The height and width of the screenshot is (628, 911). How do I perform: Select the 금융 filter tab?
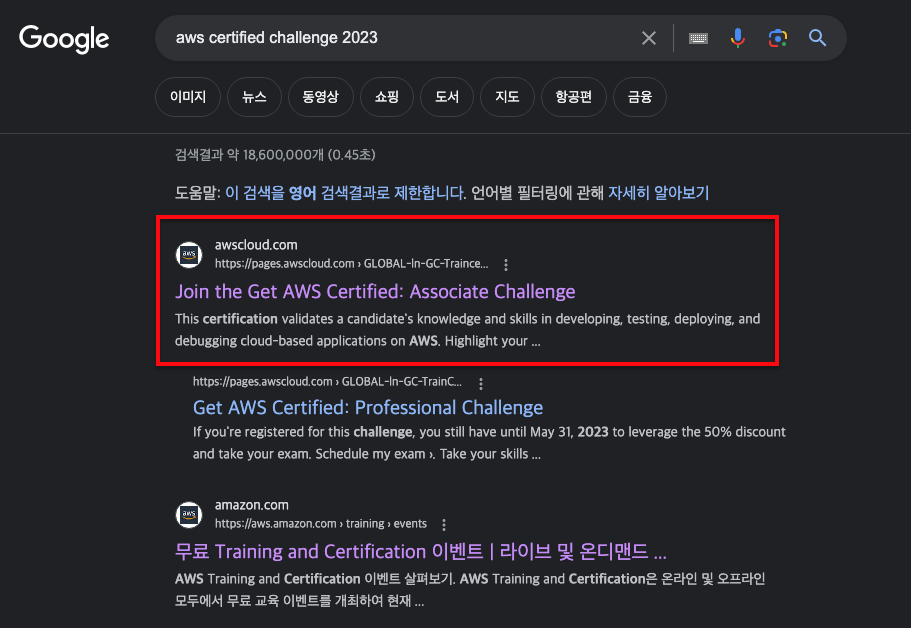pyautogui.click(x=640, y=97)
